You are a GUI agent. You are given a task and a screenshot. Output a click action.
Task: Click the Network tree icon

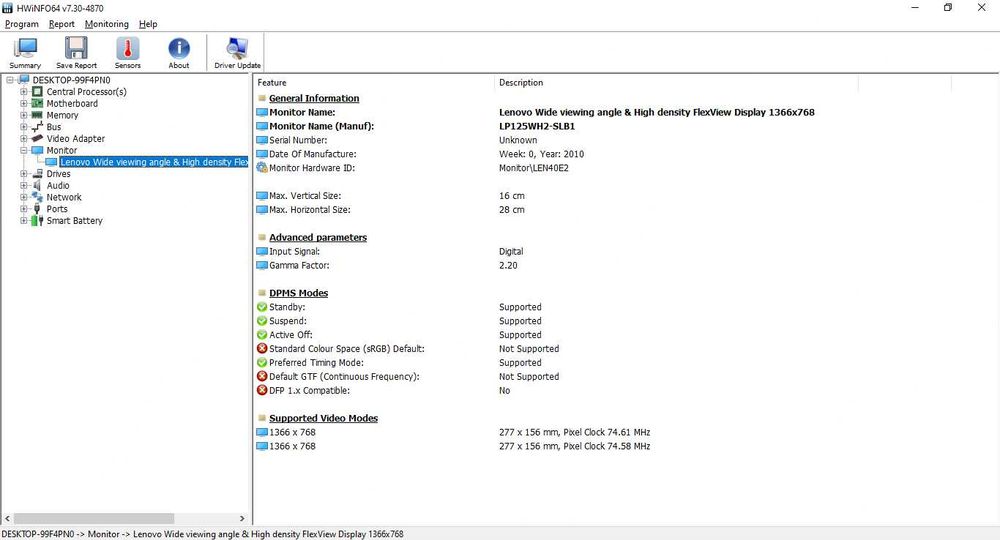click(37, 197)
